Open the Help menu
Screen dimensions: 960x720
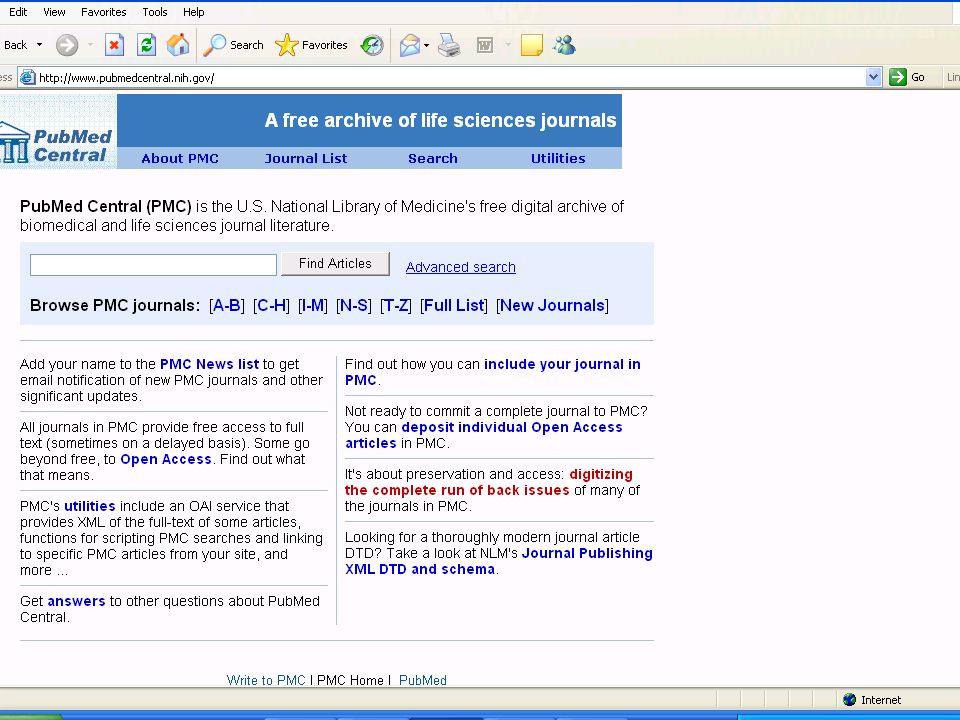point(193,12)
